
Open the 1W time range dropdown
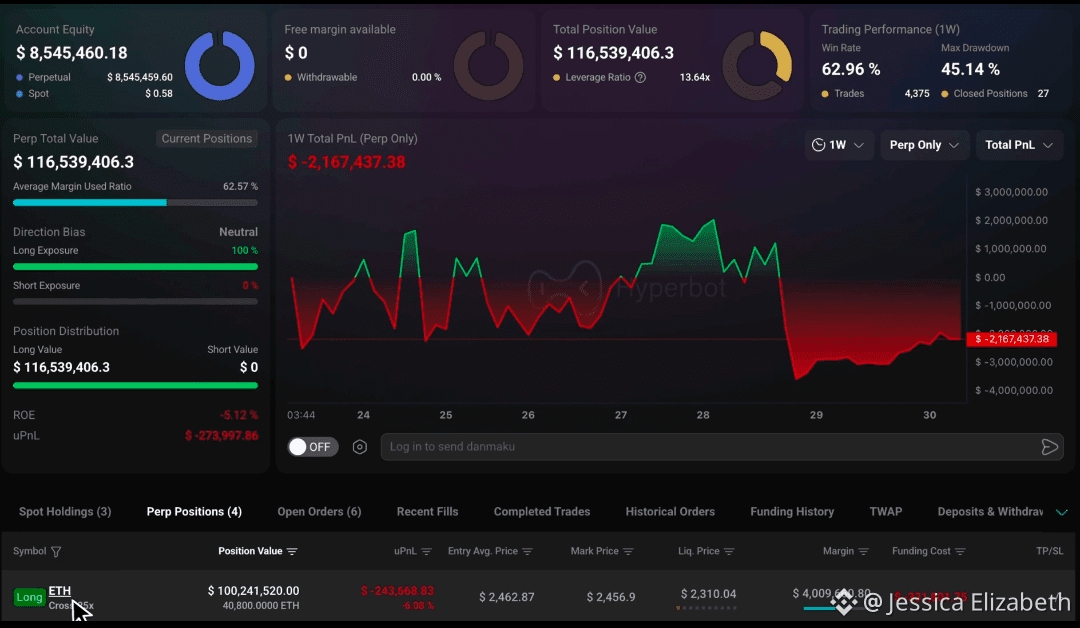coord(839,145)
